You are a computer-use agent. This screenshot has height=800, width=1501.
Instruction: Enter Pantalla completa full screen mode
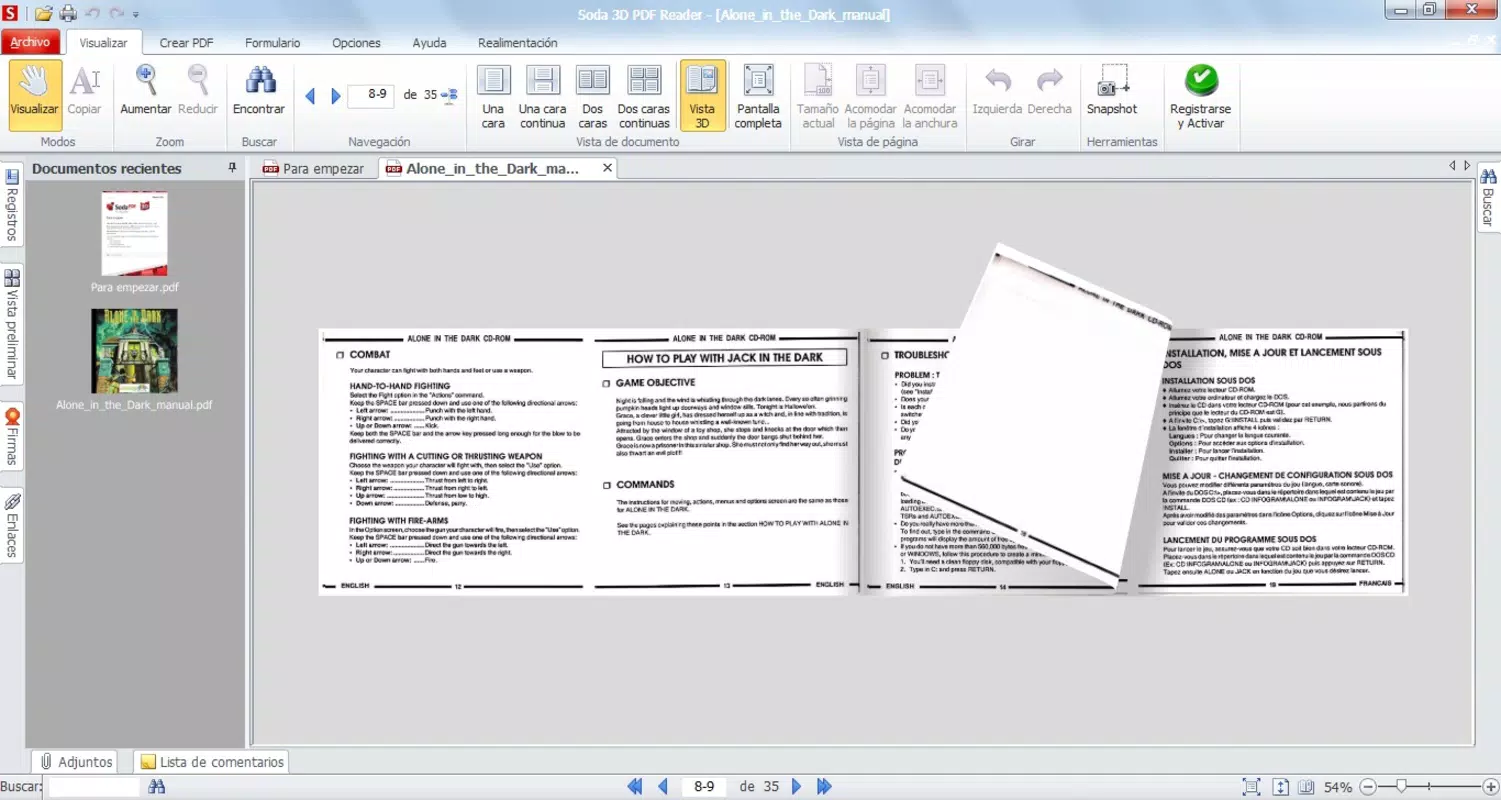(758, 96)
